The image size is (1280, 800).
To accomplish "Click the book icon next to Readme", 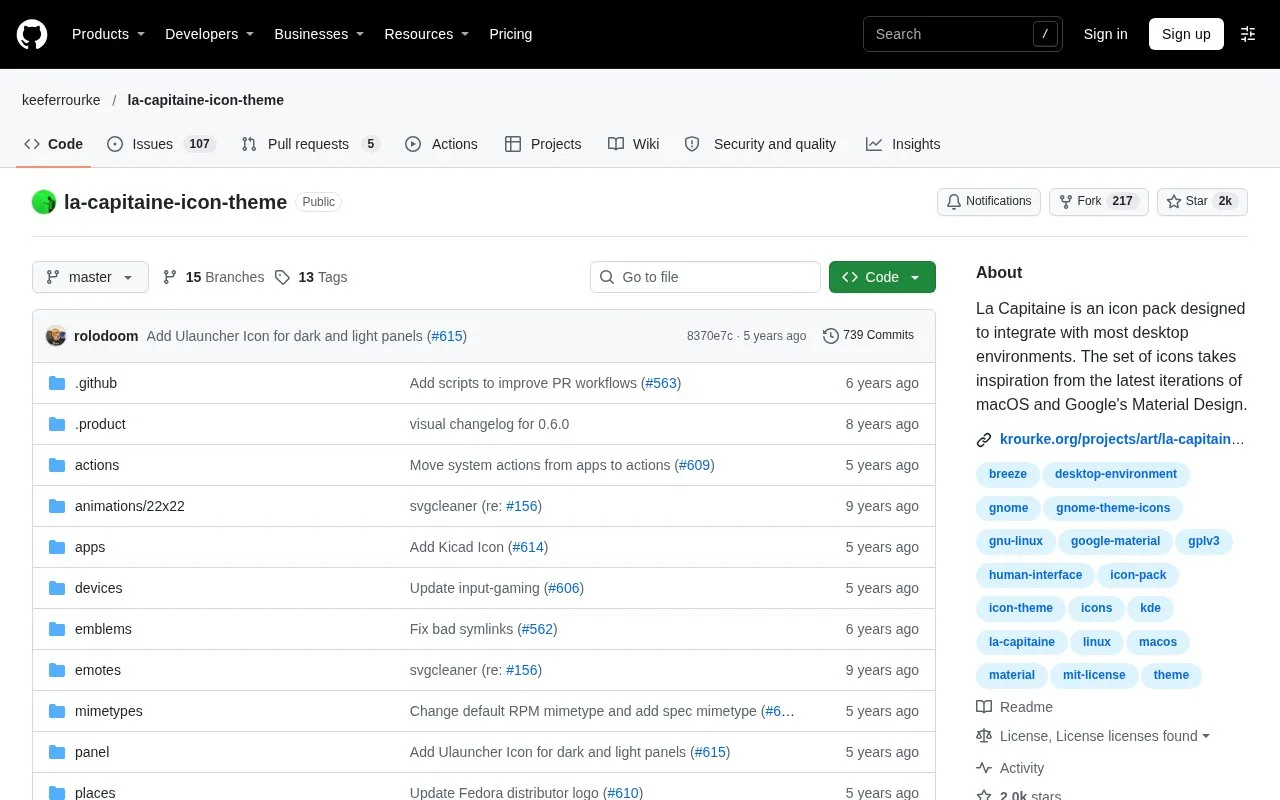I will 984,707.
